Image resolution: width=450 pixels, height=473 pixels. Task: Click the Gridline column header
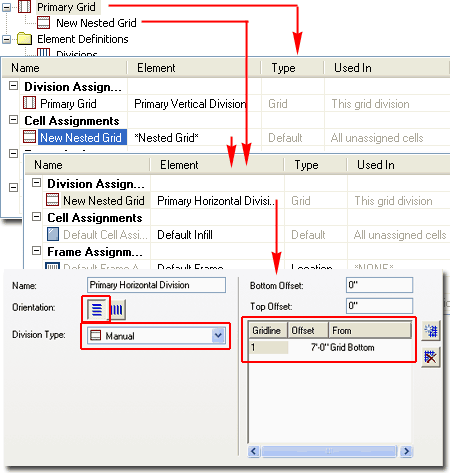(x=268, y=330)
